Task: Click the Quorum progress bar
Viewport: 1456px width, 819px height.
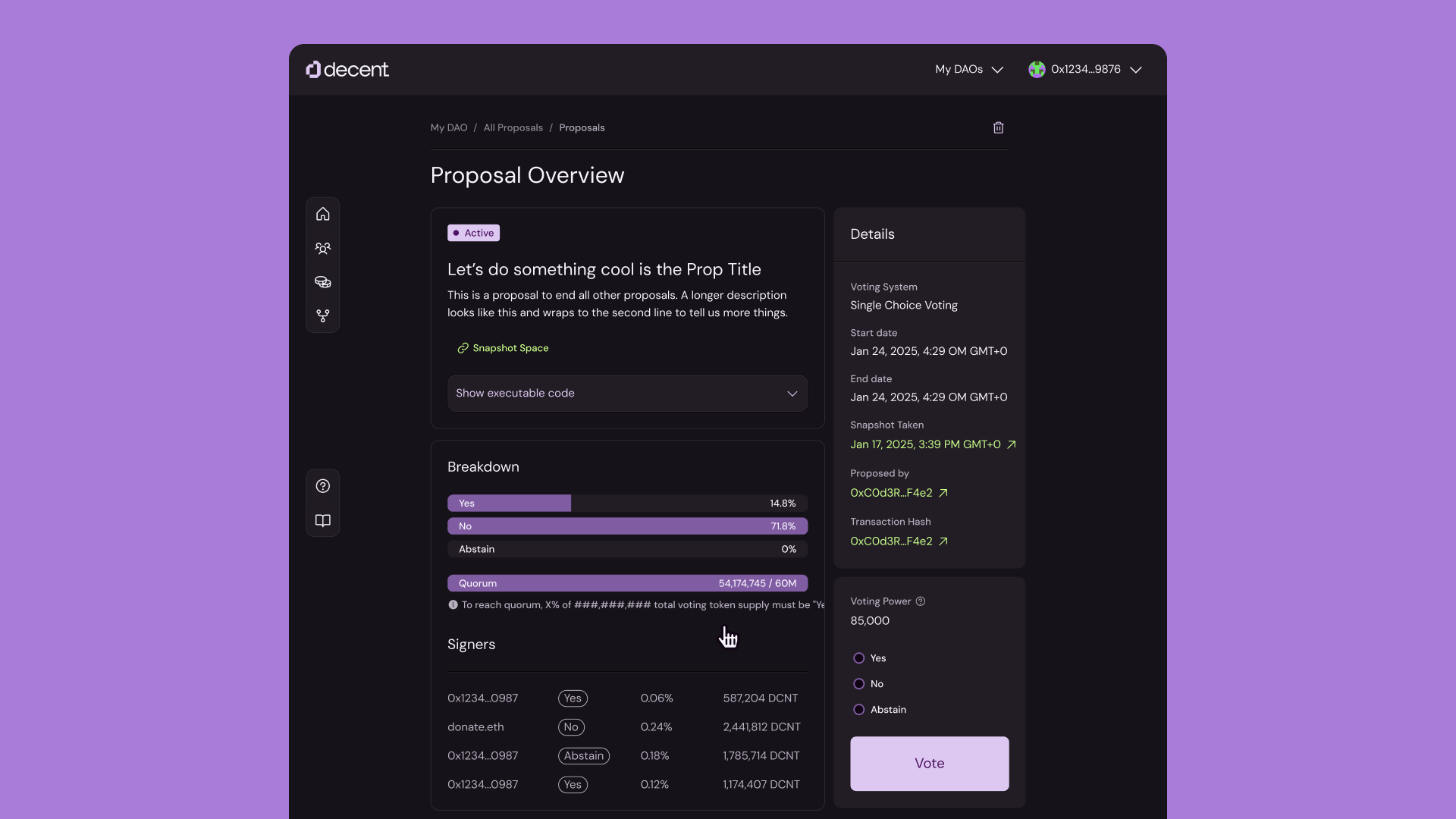Action: pos(627,583)
